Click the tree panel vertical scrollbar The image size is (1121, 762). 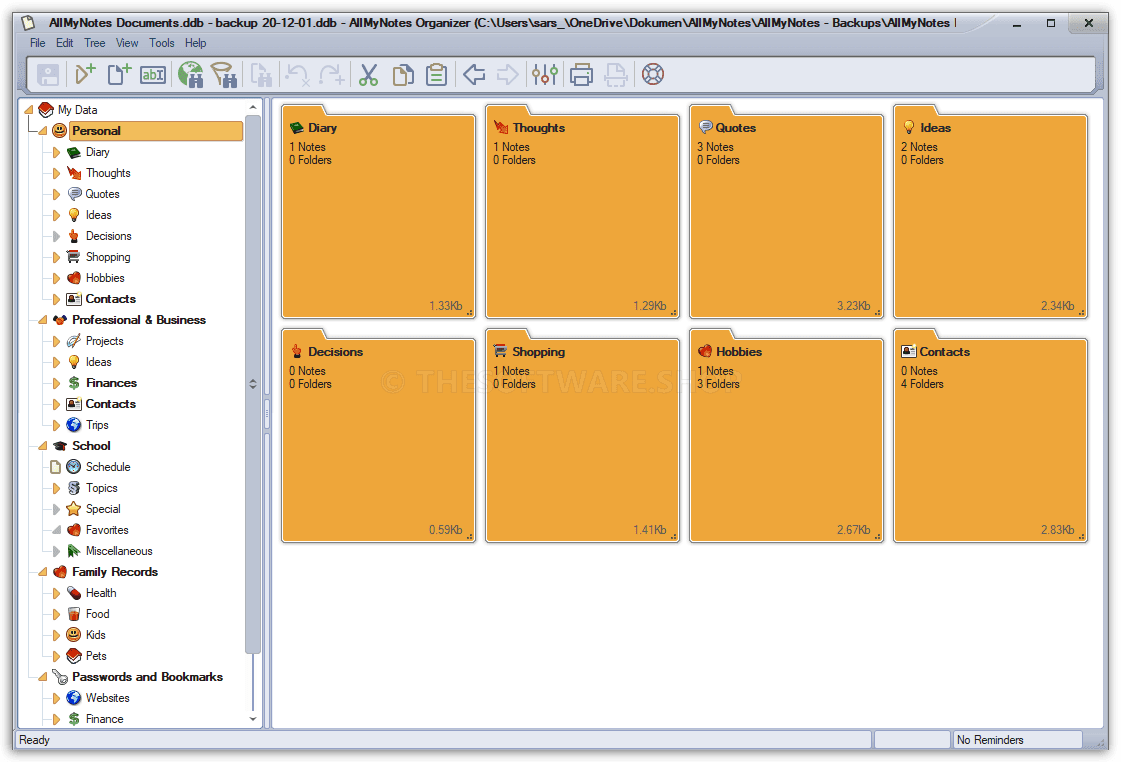252,384
